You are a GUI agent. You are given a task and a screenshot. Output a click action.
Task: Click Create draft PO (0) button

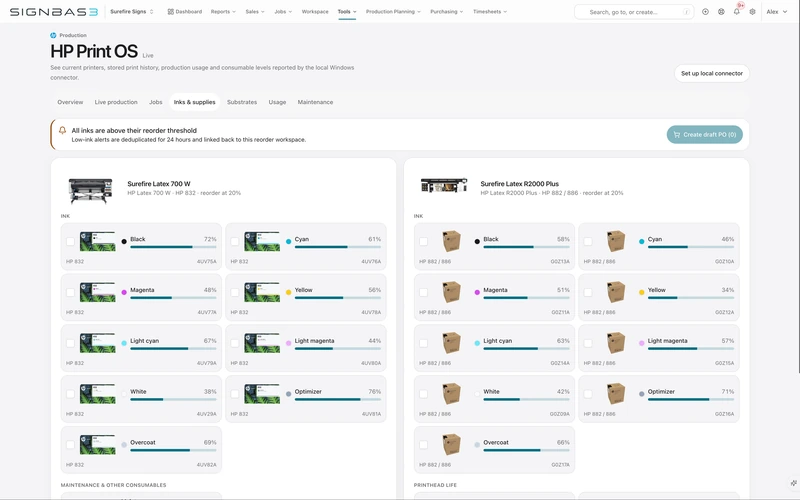[705, 135]
